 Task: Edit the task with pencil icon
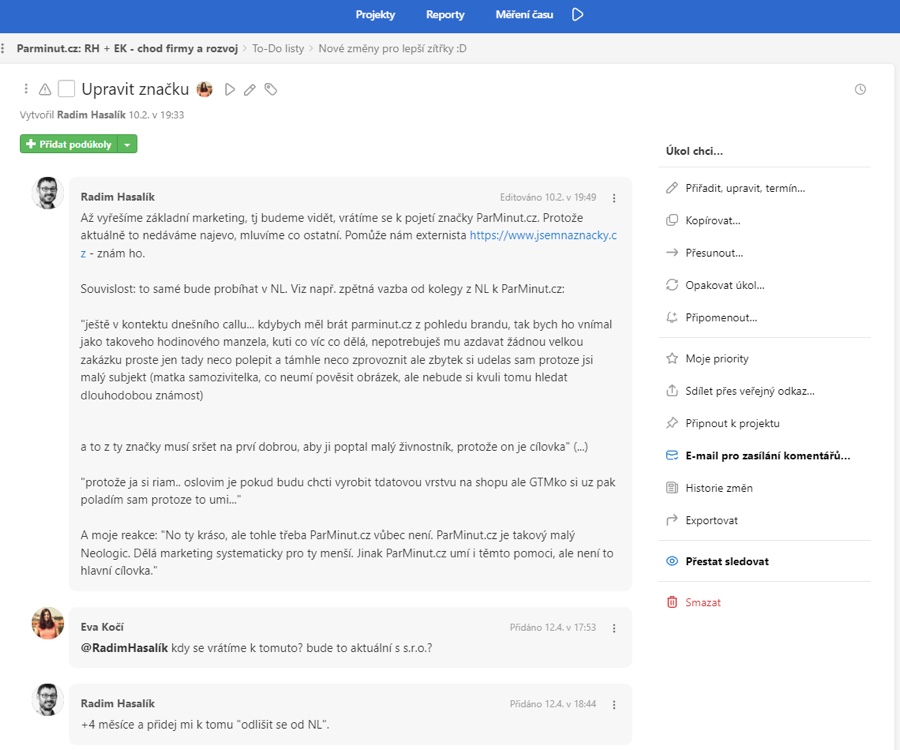pos(250,90)
